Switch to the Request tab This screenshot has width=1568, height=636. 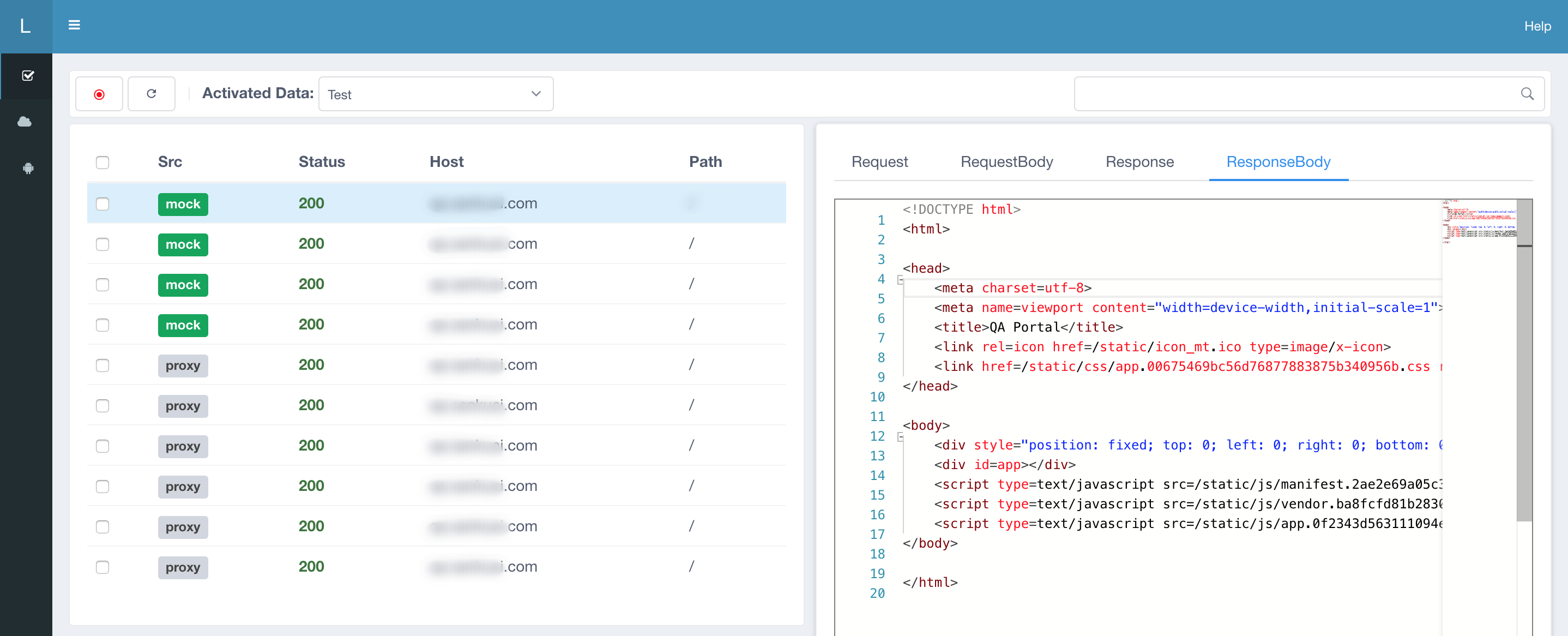879,161
